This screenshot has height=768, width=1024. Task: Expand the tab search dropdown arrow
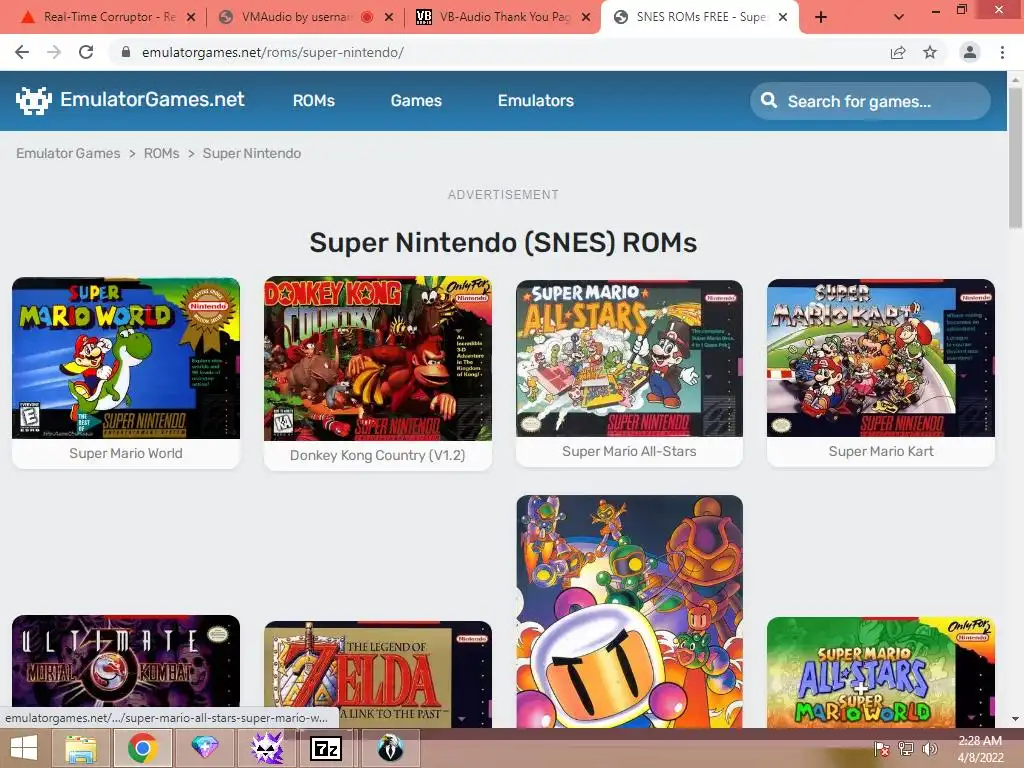[899, 17]
